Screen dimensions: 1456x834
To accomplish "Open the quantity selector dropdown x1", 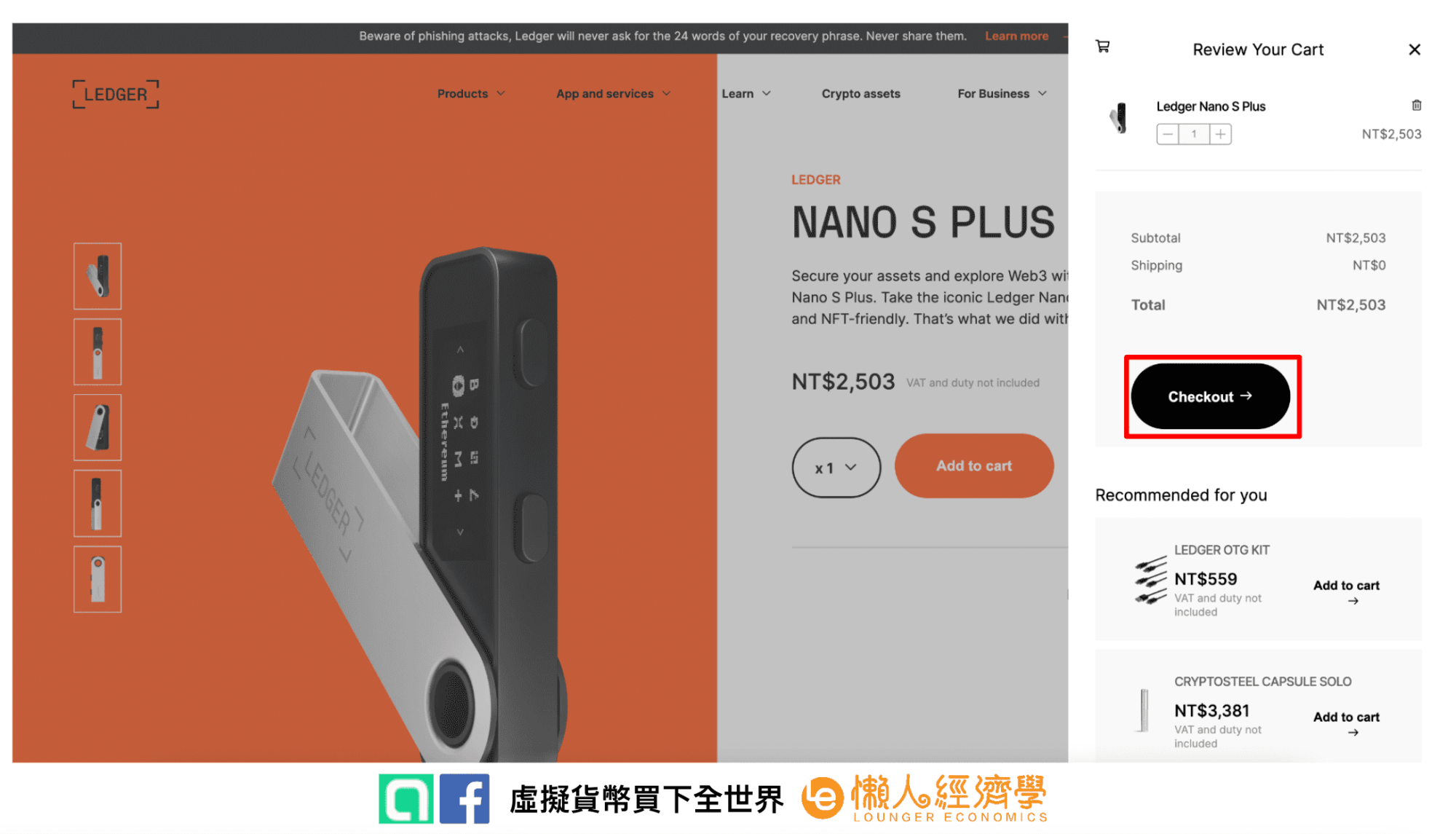I will click(834, 466).
